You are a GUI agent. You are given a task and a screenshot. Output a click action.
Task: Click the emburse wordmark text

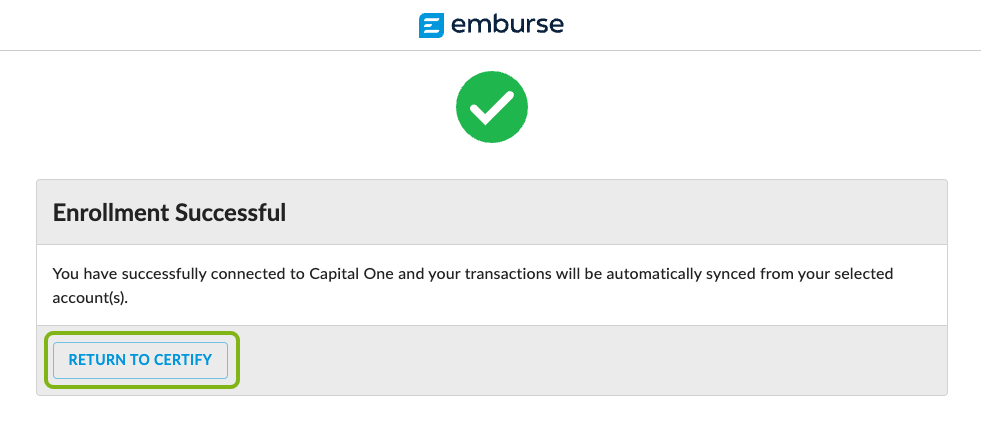coord(507,24)
